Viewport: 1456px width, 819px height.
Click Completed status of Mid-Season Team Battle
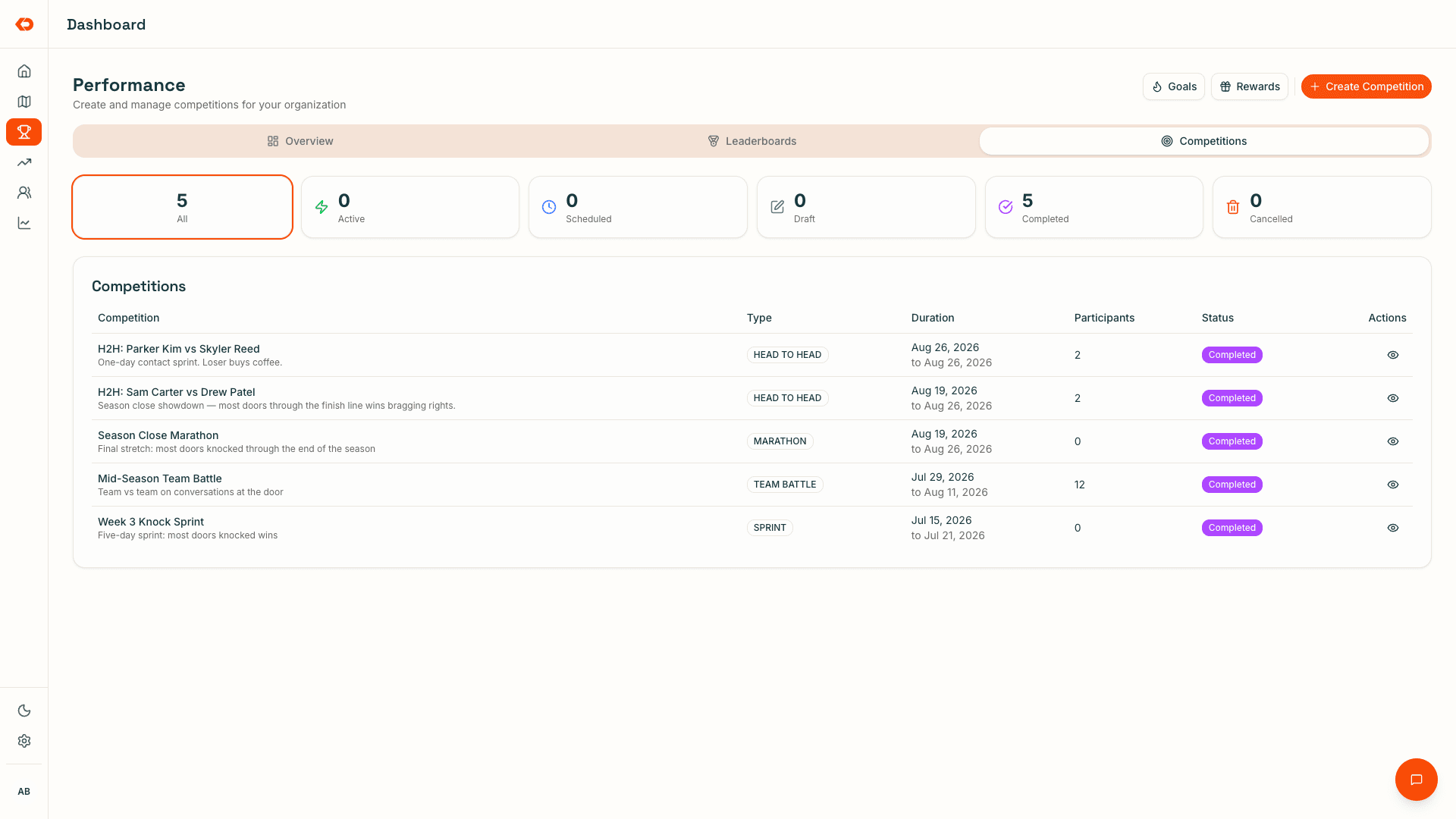(x=1232, y=485)
